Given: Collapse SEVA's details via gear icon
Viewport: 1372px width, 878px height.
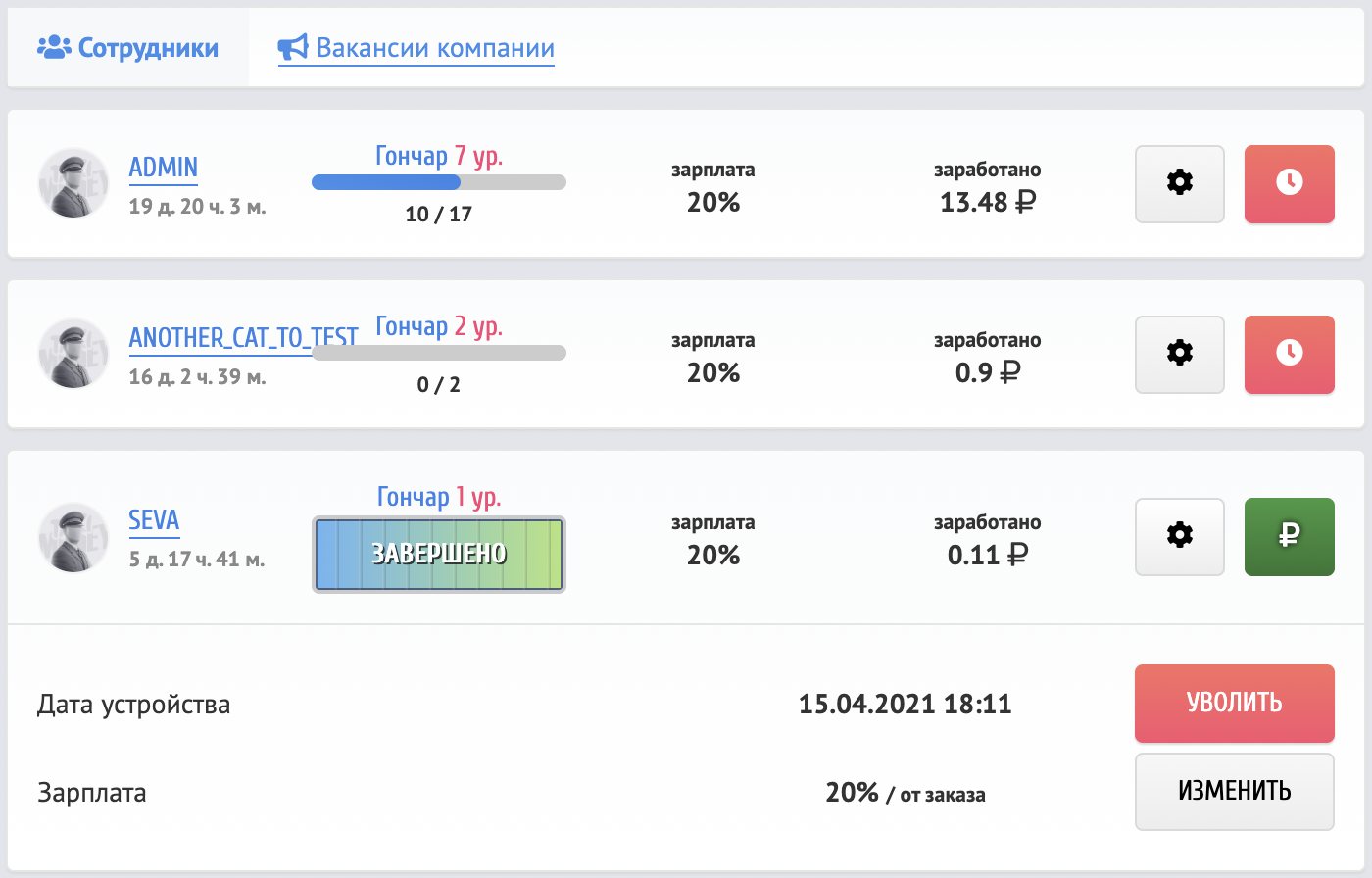Looking at the screenshot, I should (x=1180, y=537).
